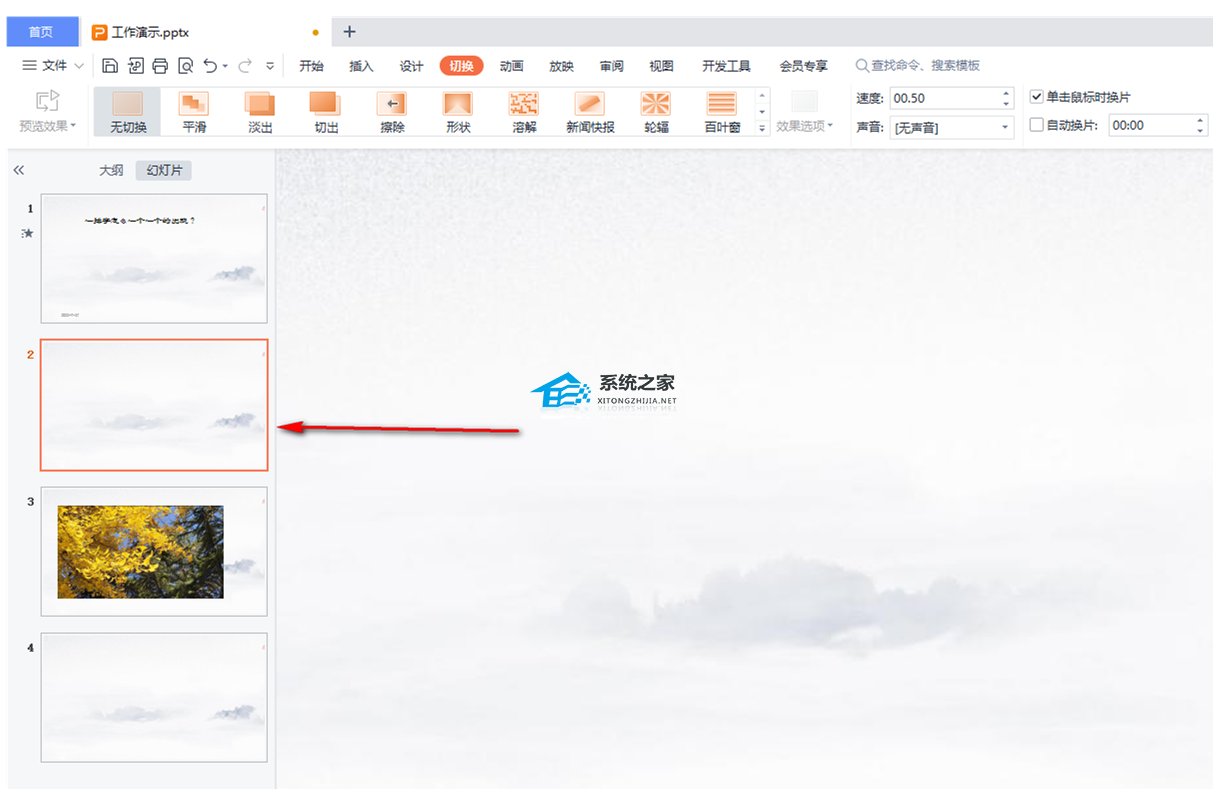Click the Print icon

point(160,66)
